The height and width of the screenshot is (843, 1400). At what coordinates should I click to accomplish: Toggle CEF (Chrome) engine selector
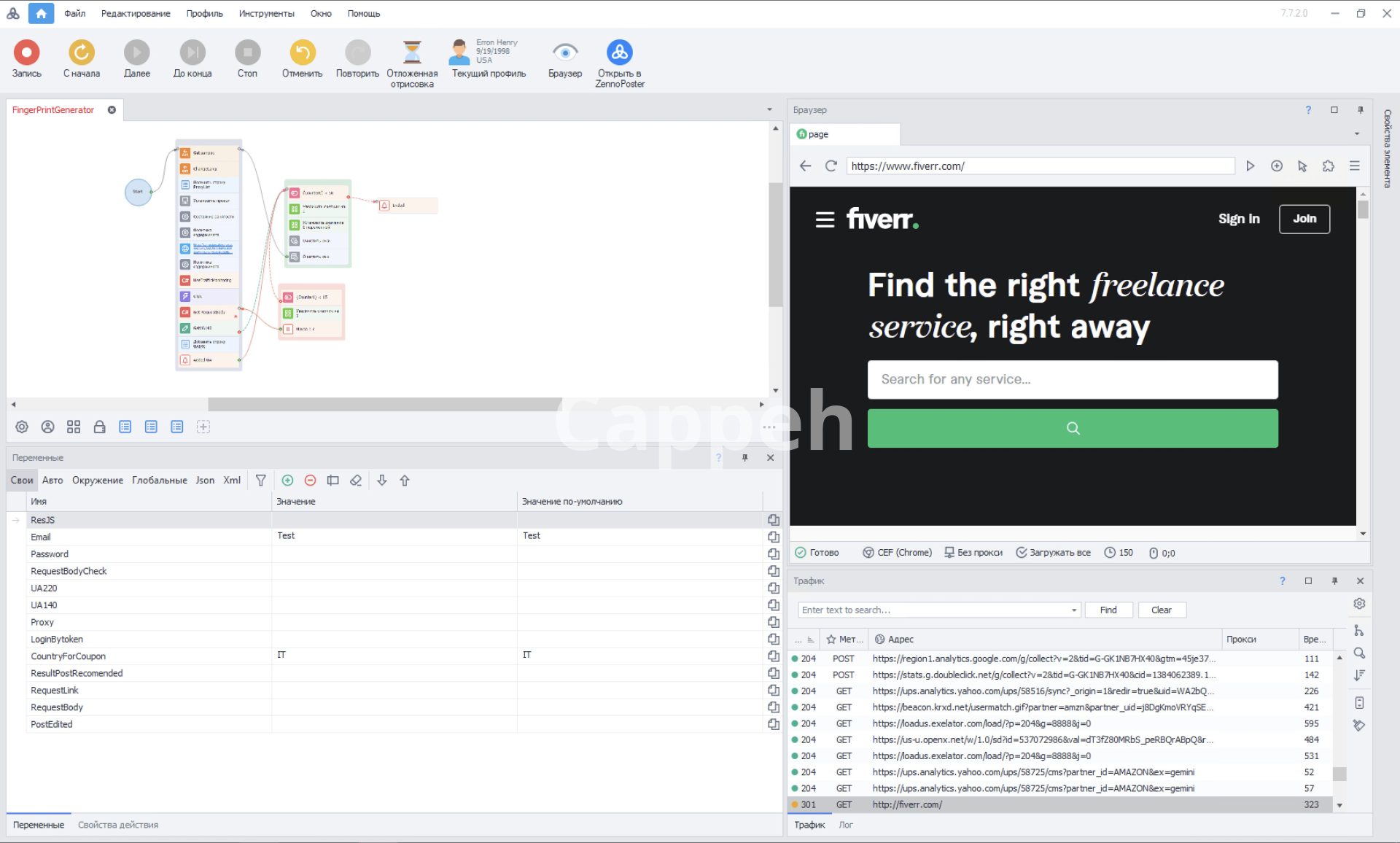(x=897, y=553)
